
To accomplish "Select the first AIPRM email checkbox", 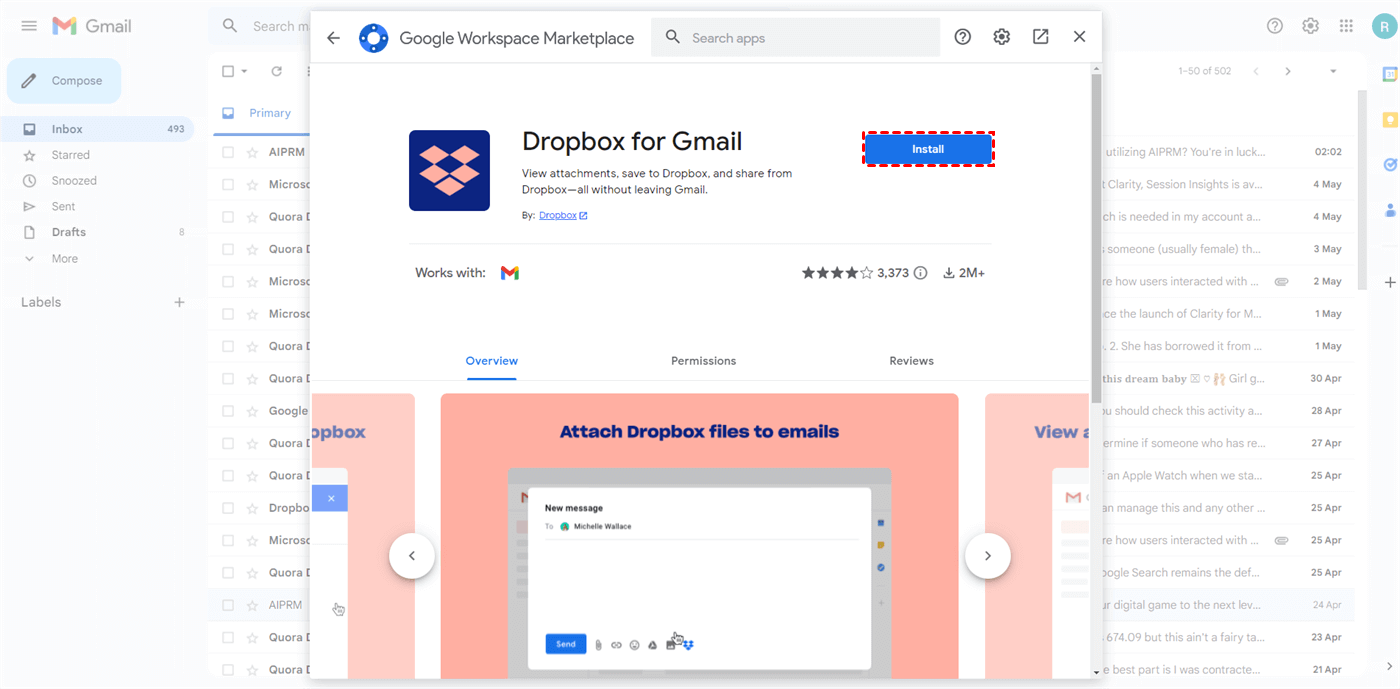I will click(x=228, y=152).
